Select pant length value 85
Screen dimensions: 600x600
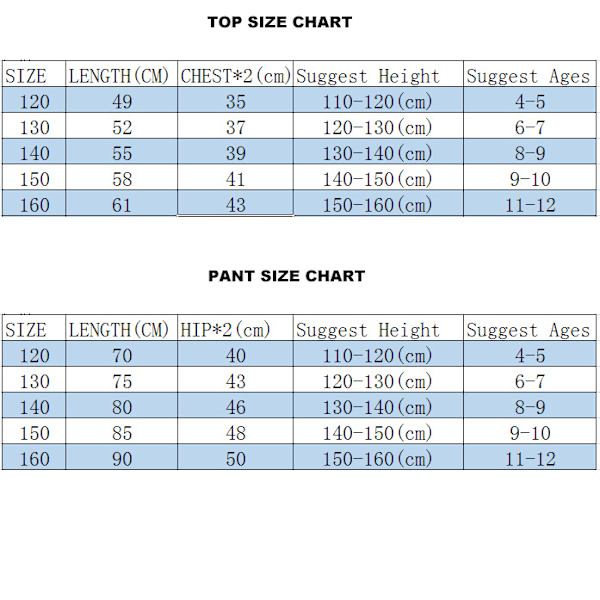tap(122, 431)
